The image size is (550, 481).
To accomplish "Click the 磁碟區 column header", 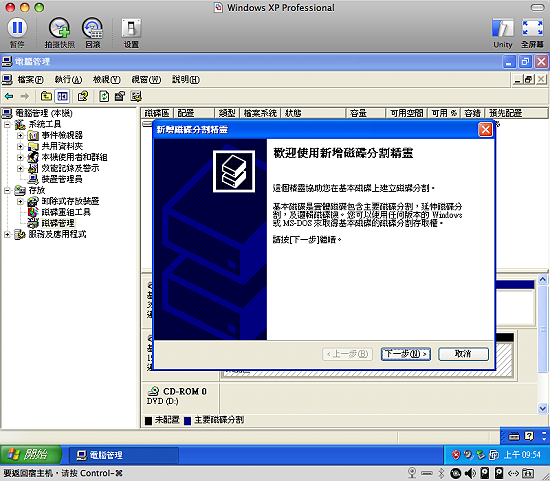I will point(157,113).
